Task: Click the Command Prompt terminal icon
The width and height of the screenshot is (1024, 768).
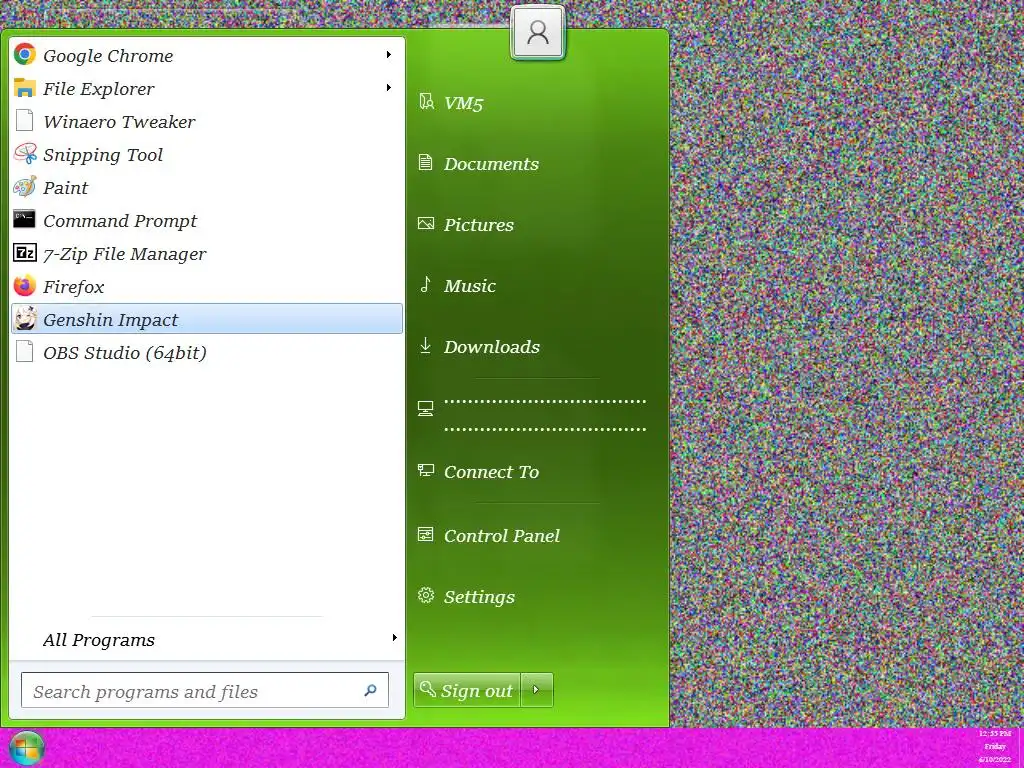Action: [x=25, y=219]
